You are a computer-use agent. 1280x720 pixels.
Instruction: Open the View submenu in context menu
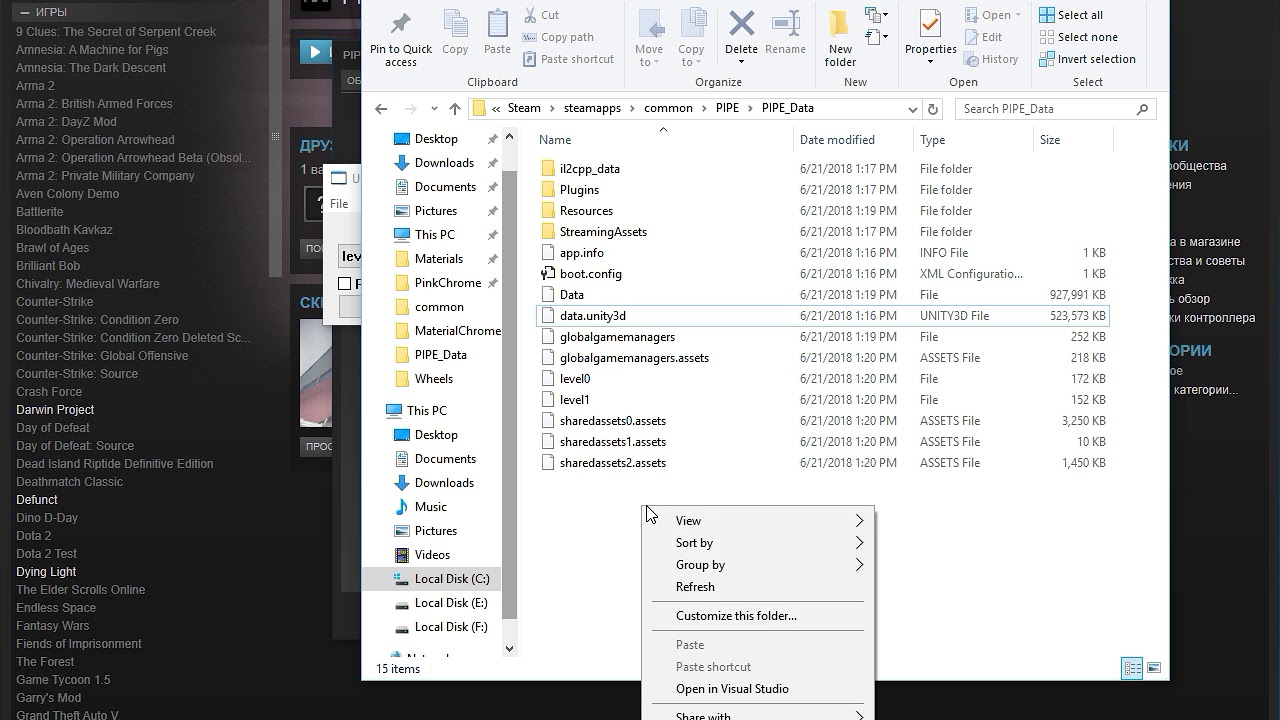(758, 521)
